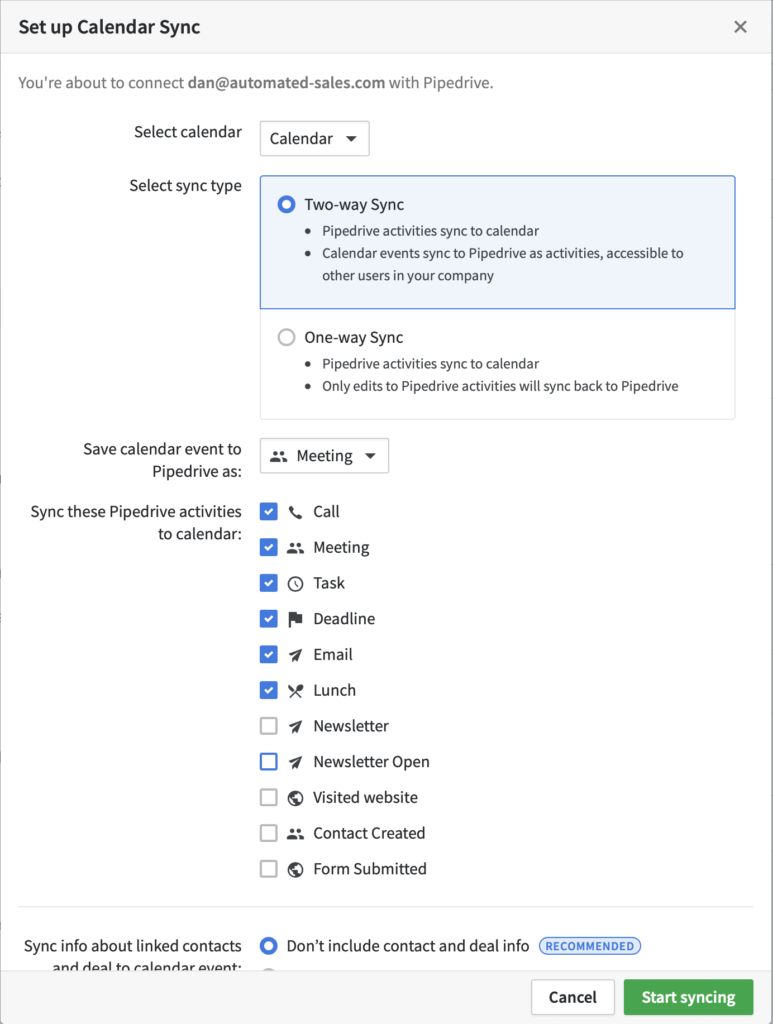
Task: Uncheck the Deadline activity checkbox
Action: click(x=268, y=618)
